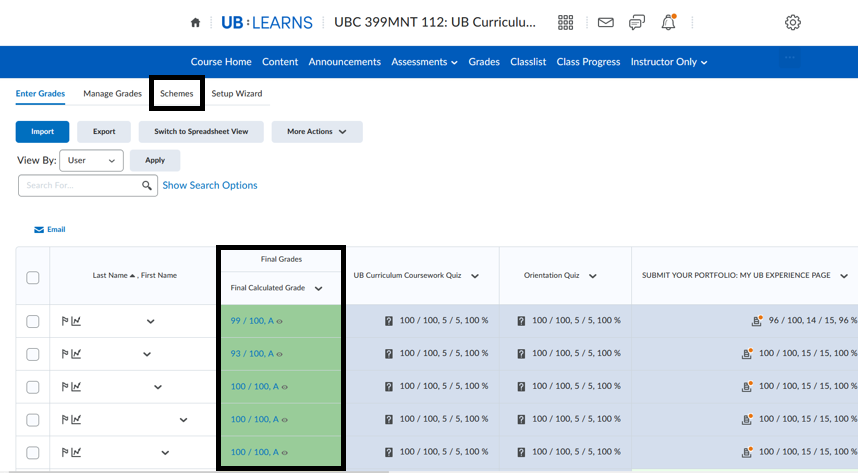Open the More Actions dropdown

317,131
